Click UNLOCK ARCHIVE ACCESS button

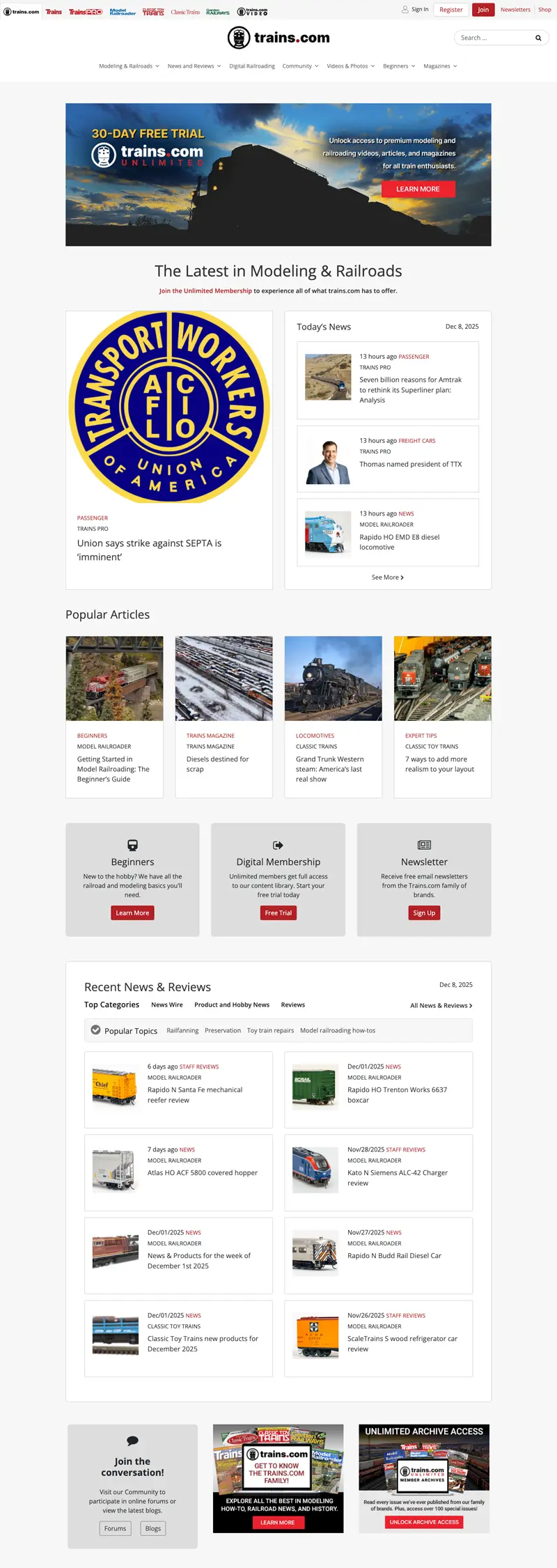(x=424, y=1522)
